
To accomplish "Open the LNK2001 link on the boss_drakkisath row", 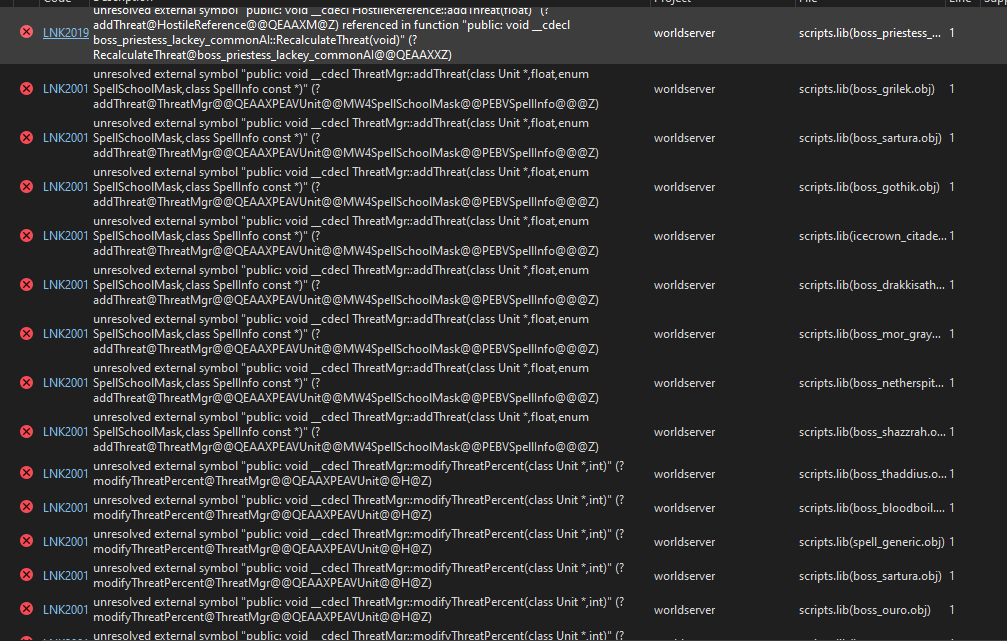I will tap(66, 285).
